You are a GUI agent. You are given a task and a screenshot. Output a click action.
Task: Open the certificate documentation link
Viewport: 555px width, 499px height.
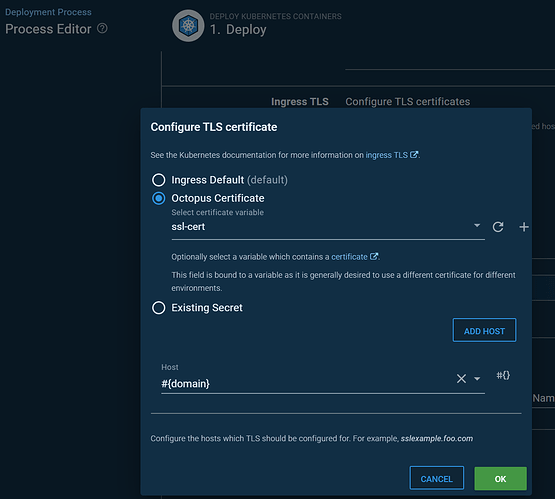tap(354, 257)
